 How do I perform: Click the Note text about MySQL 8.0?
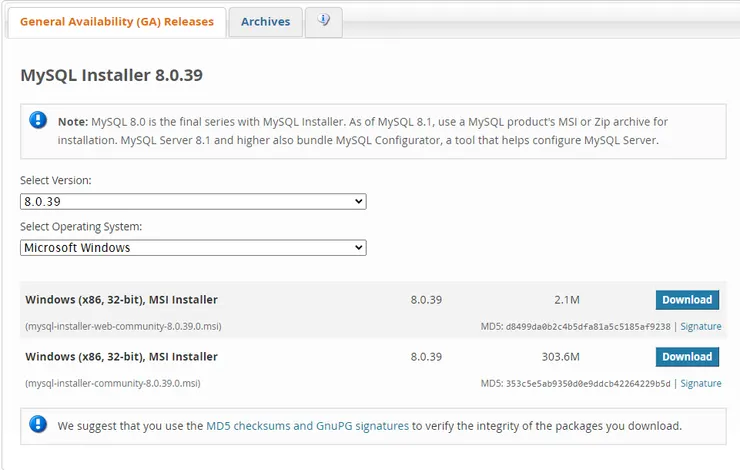[x=362, y=131]
